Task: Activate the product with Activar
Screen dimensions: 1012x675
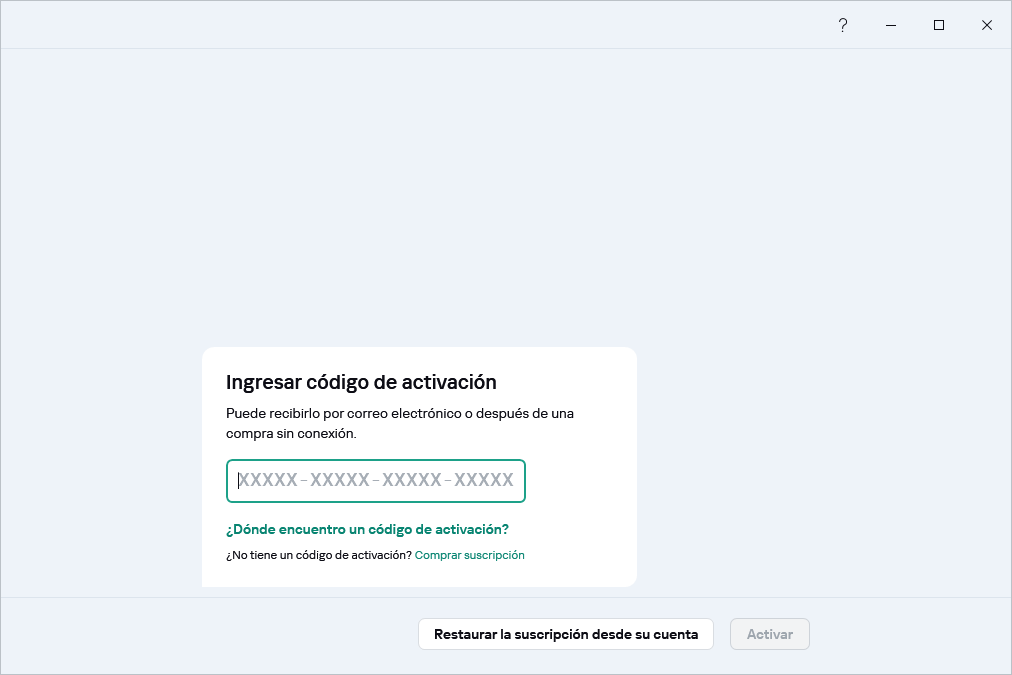Action: (769, 633)
